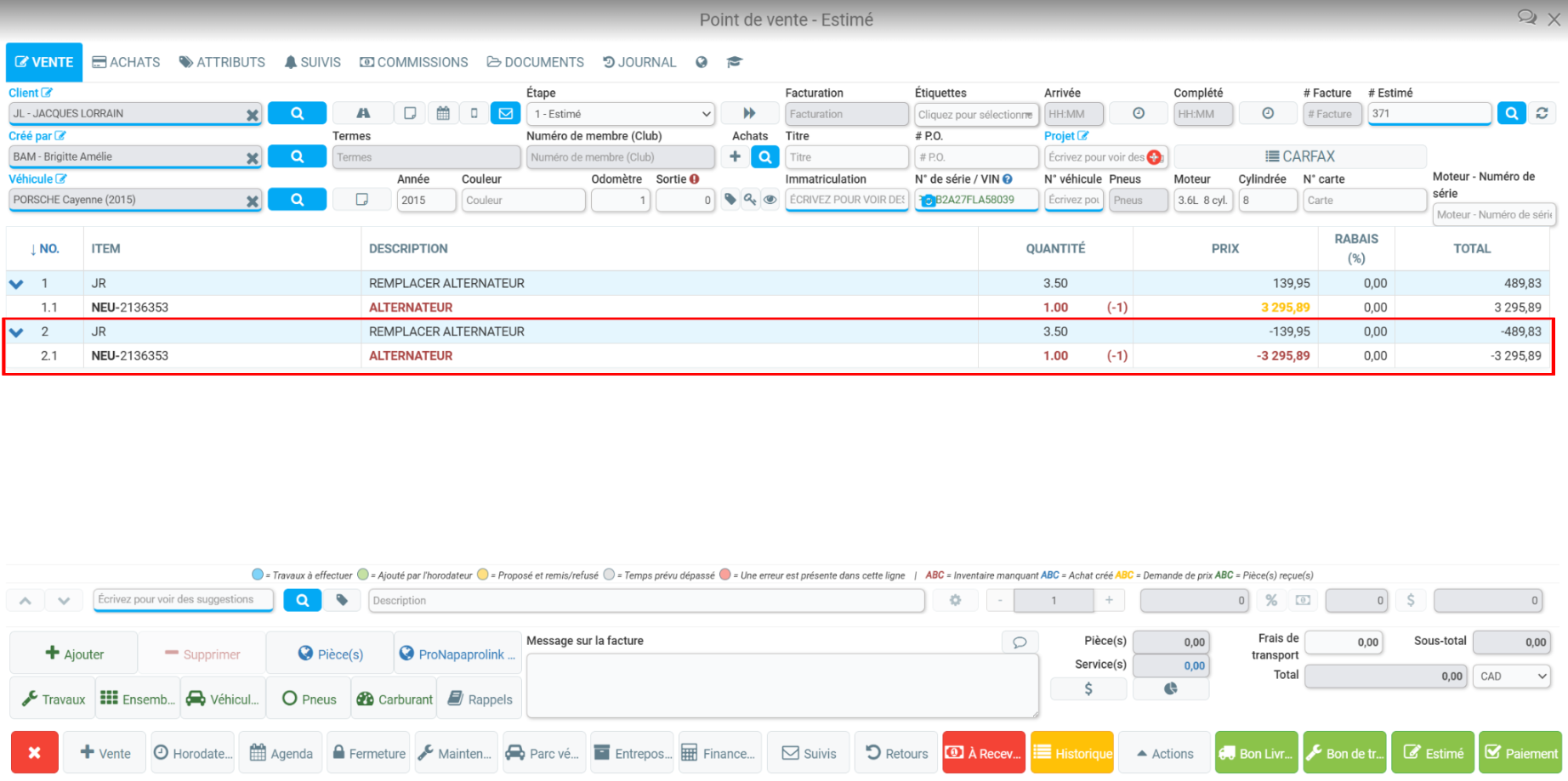Image resolution: width=1568 pixels, height=781 pixels.
Task: Focus the Description input field
Action: (x=647, y=600)
